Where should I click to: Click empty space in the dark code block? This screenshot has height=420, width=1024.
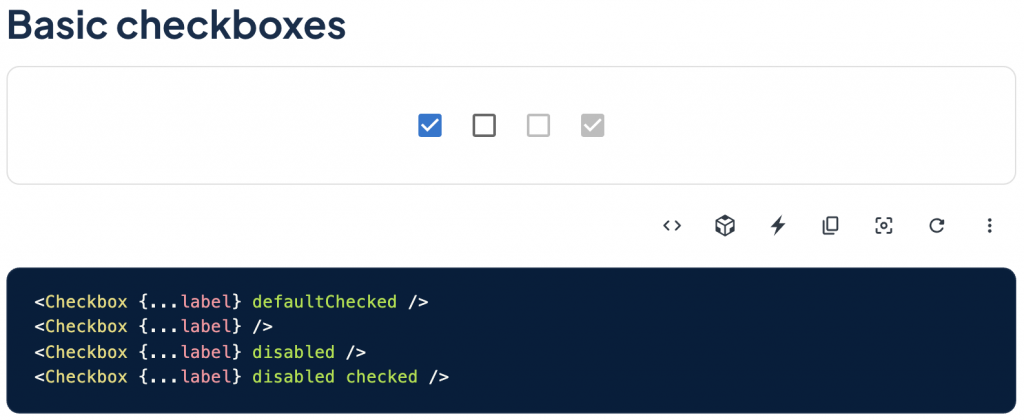click(750, 340)
